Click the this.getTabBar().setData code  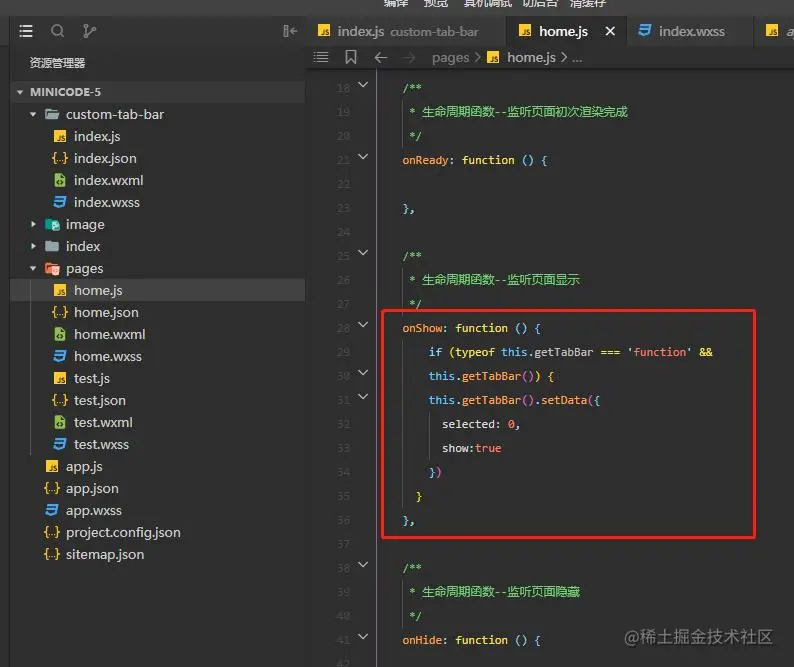tap(514, 400)
